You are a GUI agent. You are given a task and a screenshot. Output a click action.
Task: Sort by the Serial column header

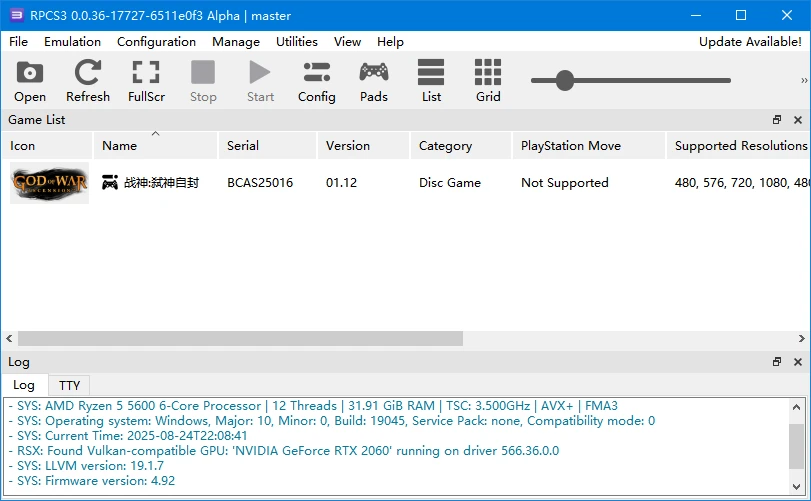(267, 146)
